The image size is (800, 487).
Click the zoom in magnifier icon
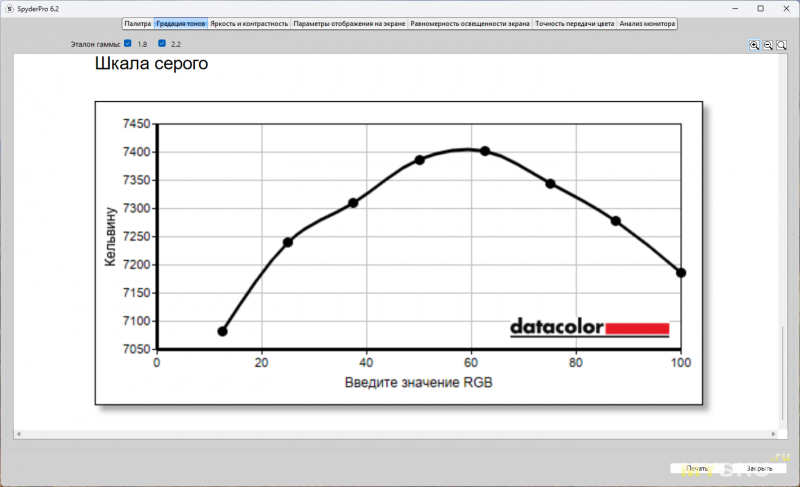click(x=755, y=45)
